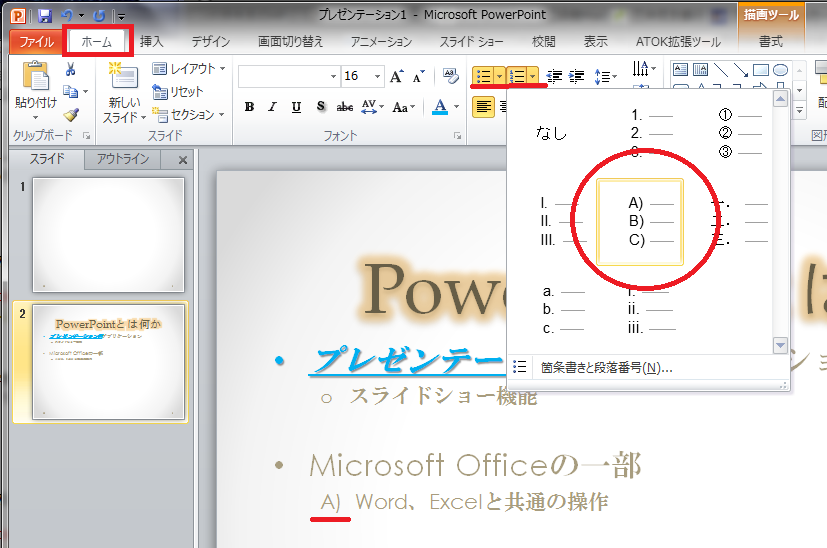Open the 画面切り替え tab
This screenshot has width=827, height=548.
pos(291,41)
